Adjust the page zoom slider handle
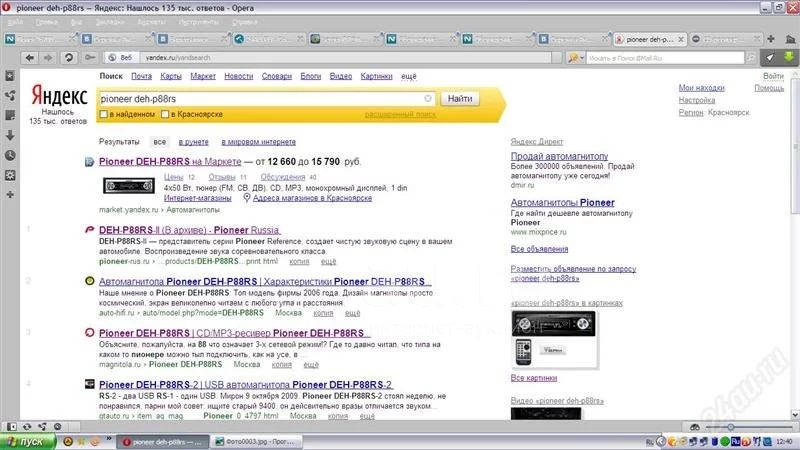 pyautogui.click(x=731, y=427)
